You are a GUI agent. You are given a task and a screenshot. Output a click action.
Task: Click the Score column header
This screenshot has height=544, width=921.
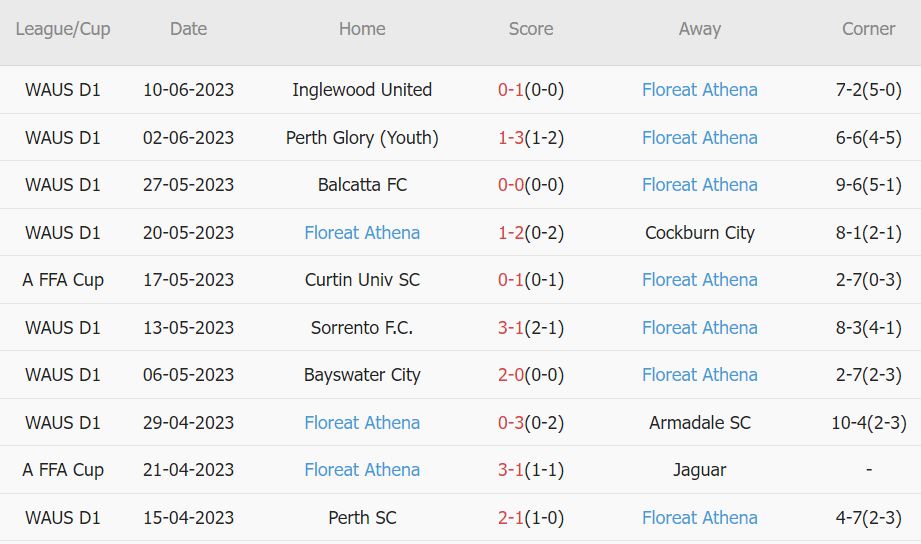pyautogui.click(x=531, y=29)
